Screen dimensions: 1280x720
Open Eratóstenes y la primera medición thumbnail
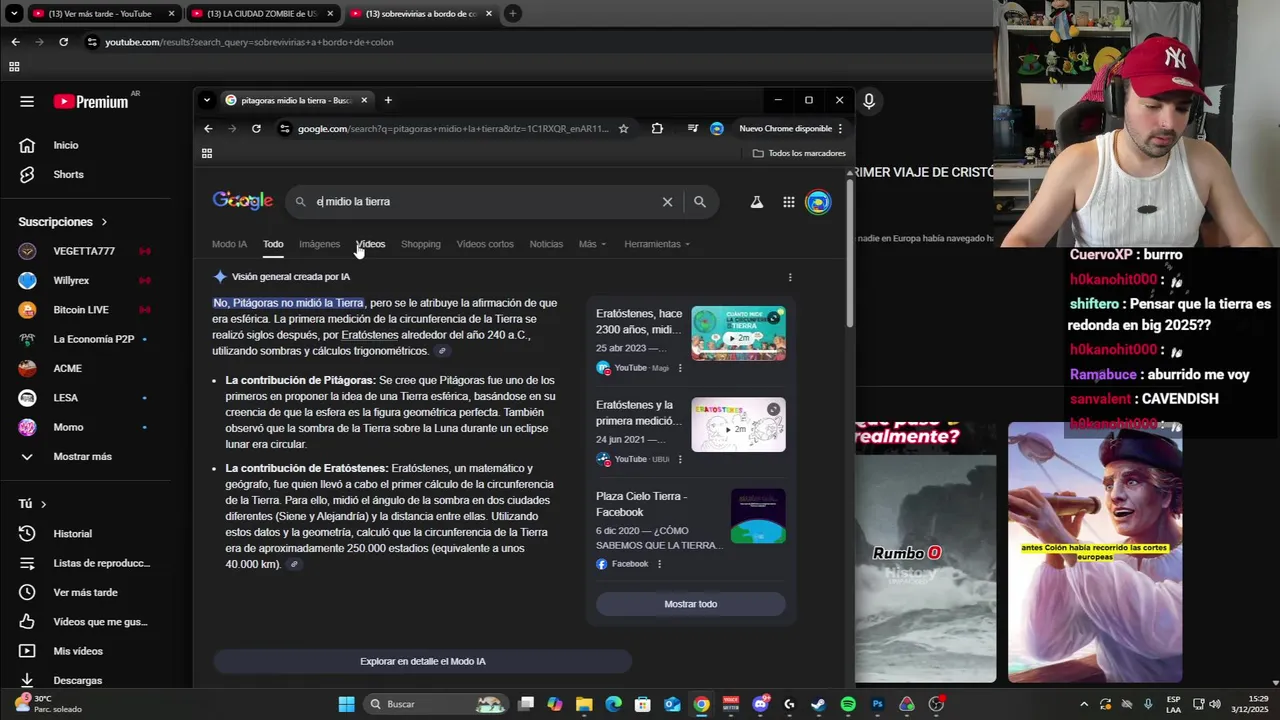[738, 425]
